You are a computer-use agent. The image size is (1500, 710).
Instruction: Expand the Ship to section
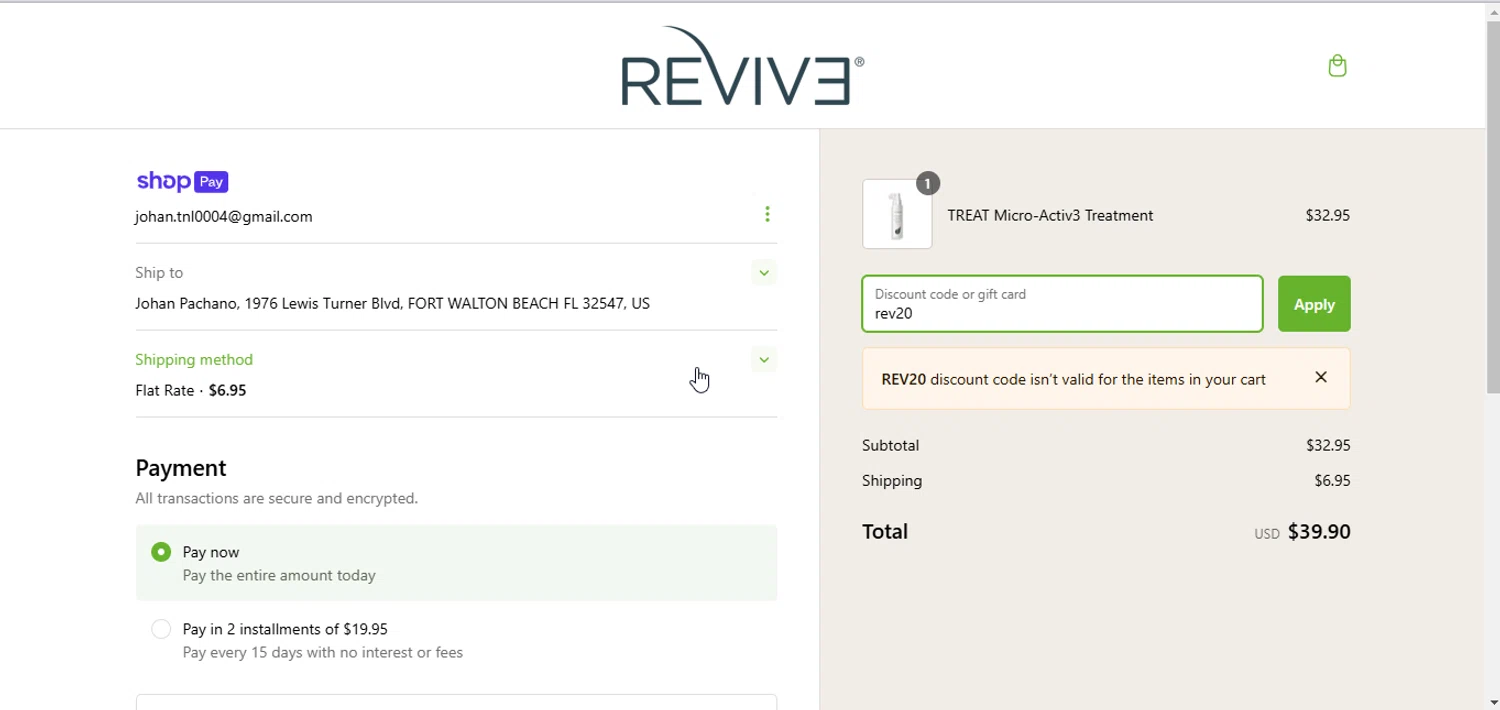pyautogui.click(x=764, y=272)
